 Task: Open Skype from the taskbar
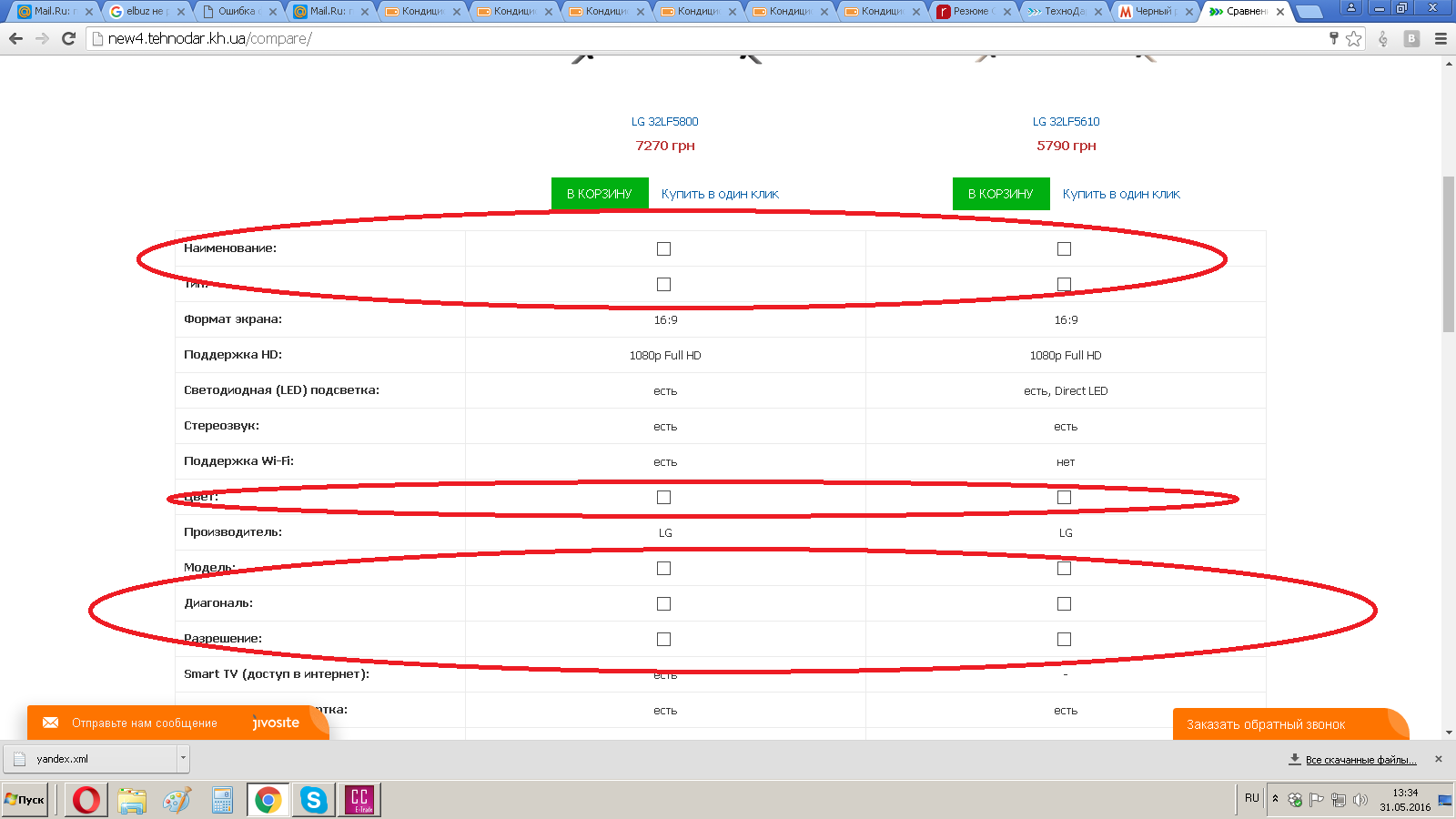314,800
